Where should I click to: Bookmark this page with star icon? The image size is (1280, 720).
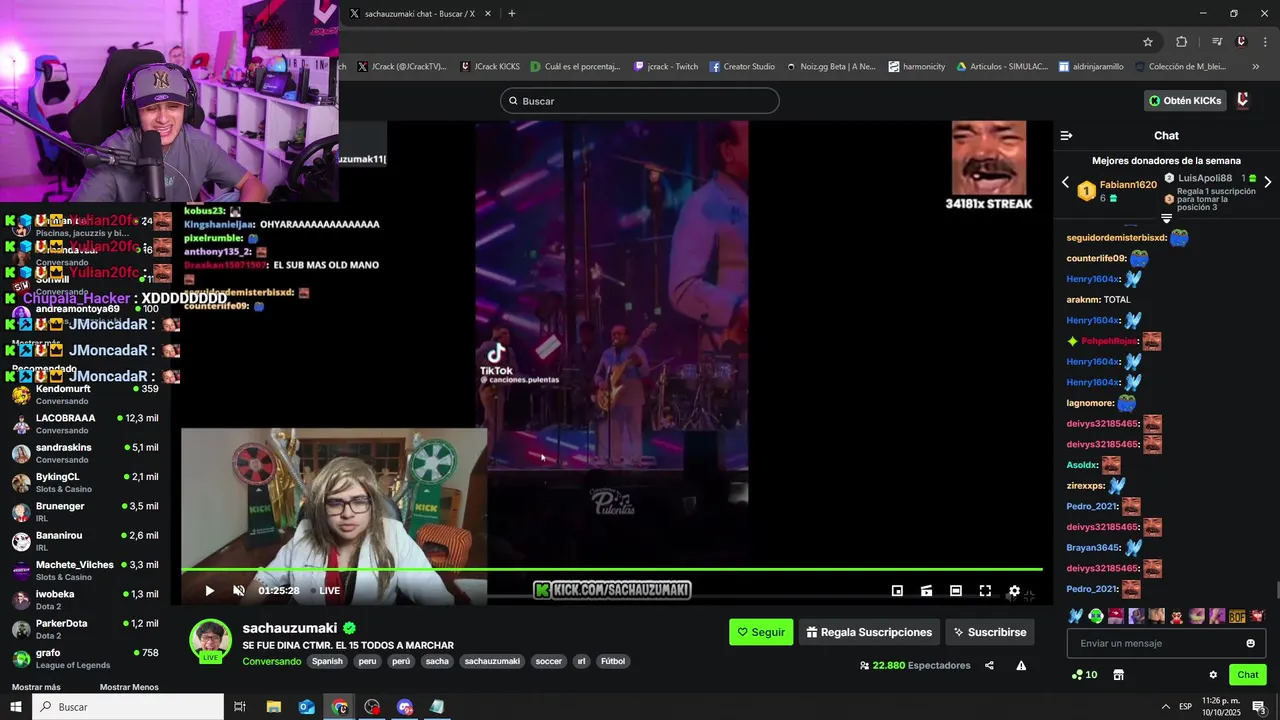tap(1148, 42)
